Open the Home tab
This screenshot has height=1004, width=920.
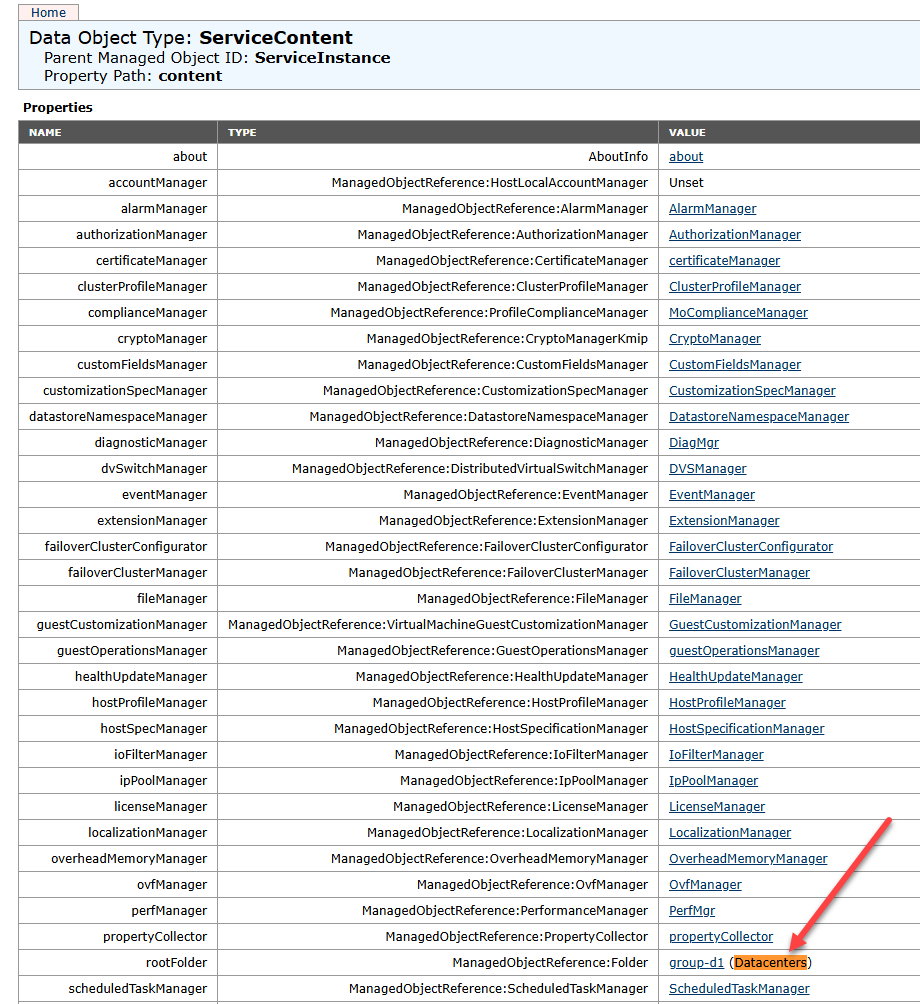click(x=48, y=12)
